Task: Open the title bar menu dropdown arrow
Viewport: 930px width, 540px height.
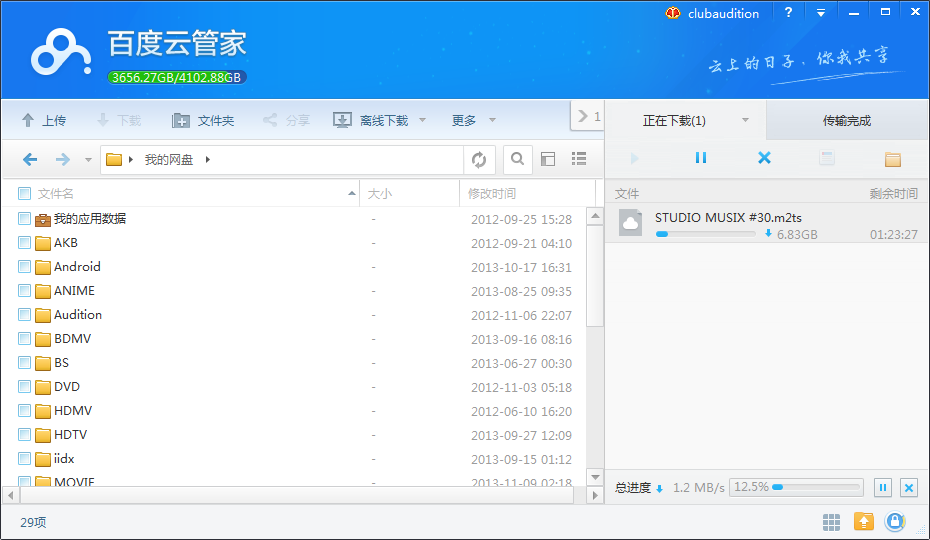Action: click(x=821, y=12)
